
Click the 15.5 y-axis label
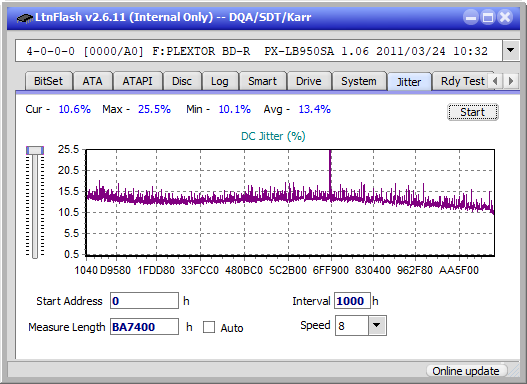coord(69,191)
